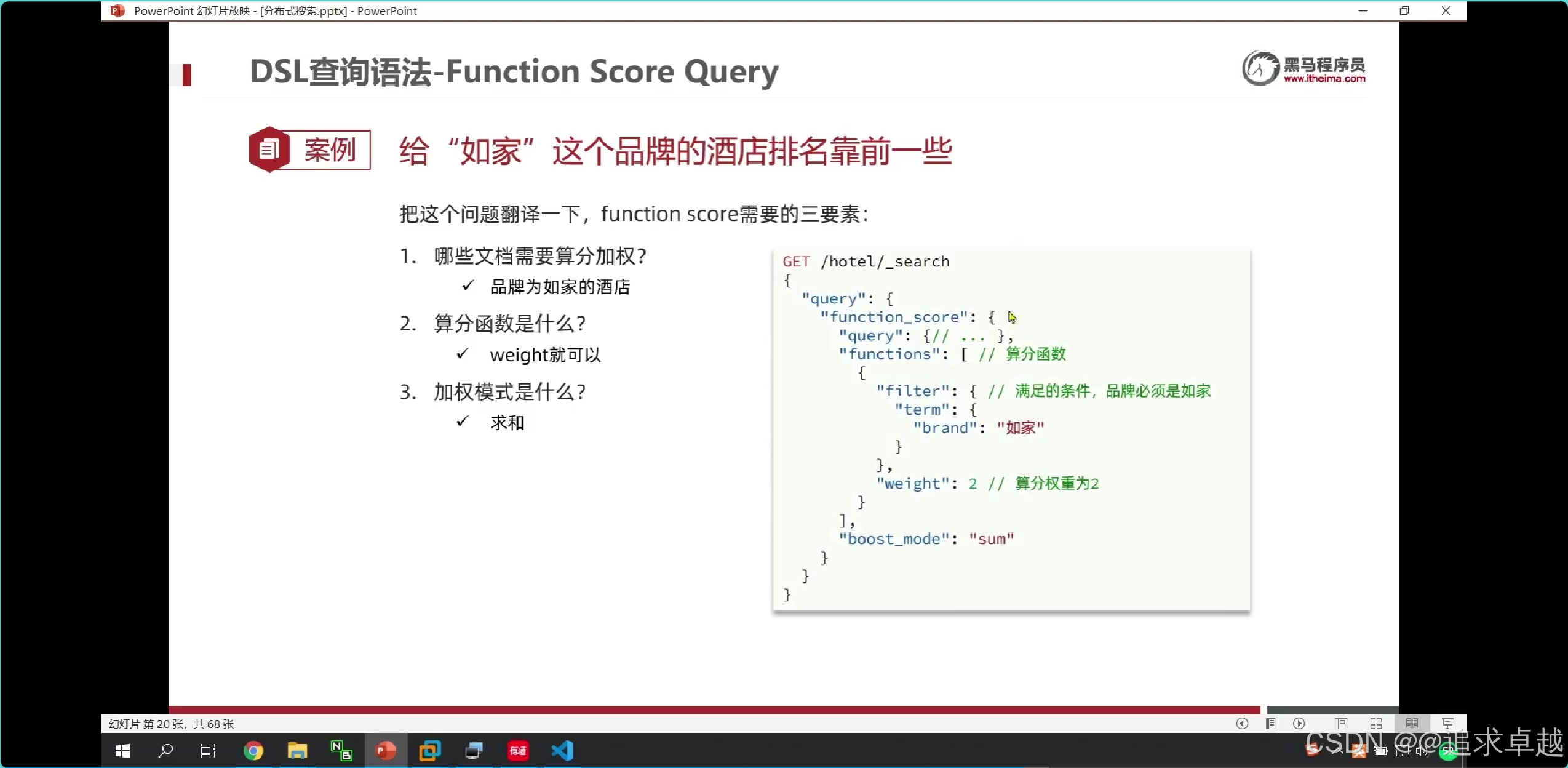Click the taskbar search magnifier

tap(165, 751)
